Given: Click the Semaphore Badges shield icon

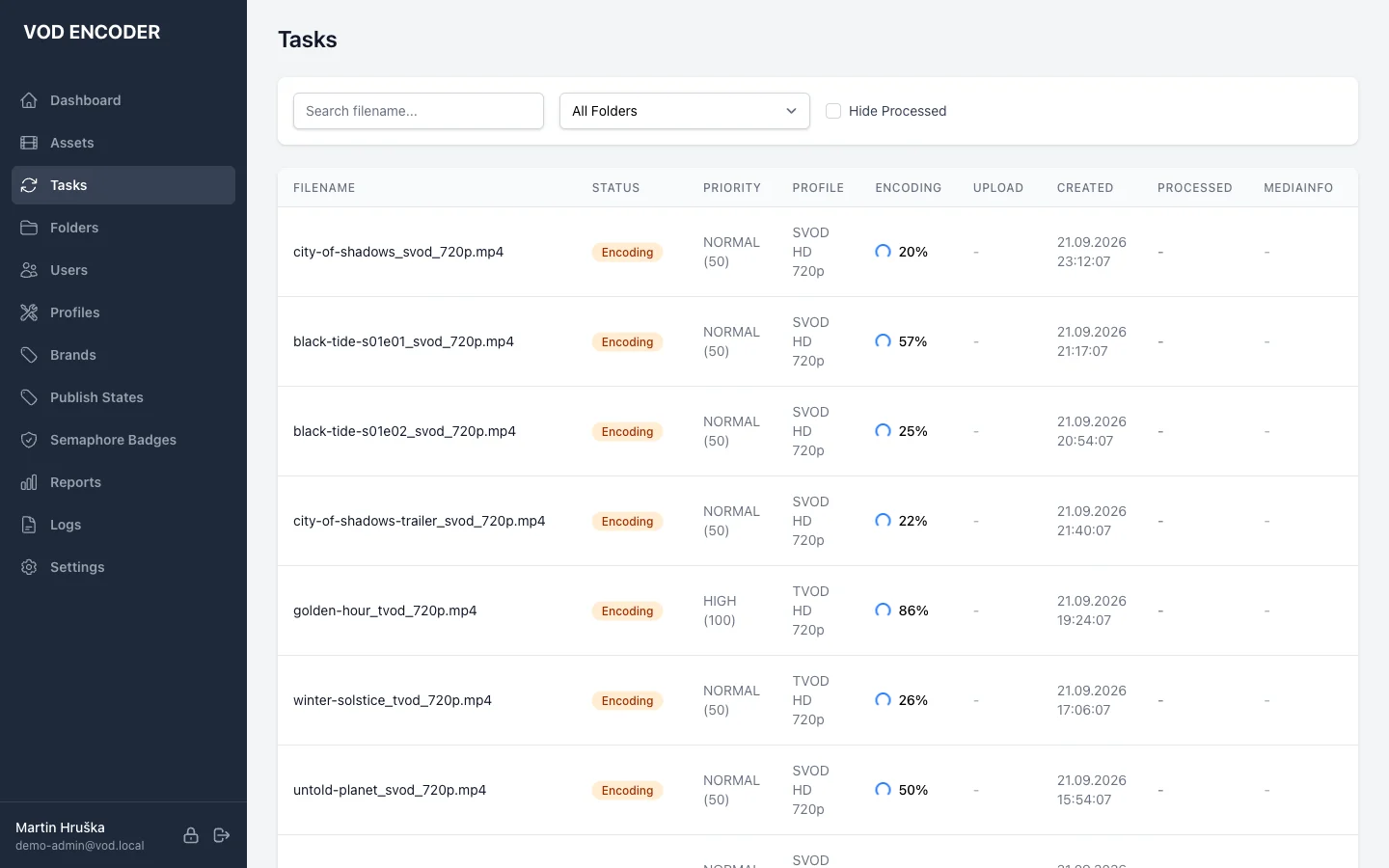Looking at the screenshot, I should [29, 440].
